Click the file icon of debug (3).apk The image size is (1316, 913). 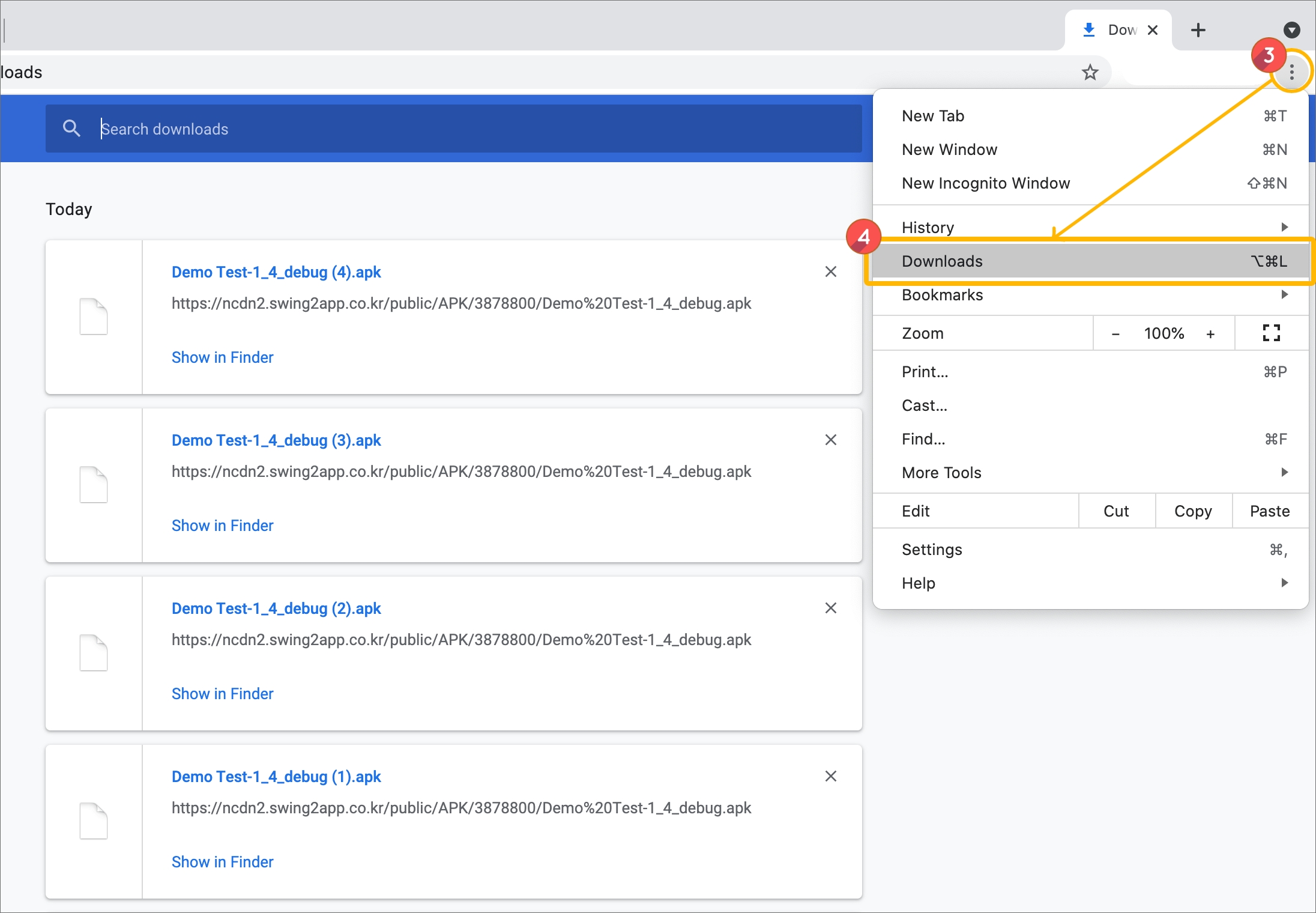point(94,485)
